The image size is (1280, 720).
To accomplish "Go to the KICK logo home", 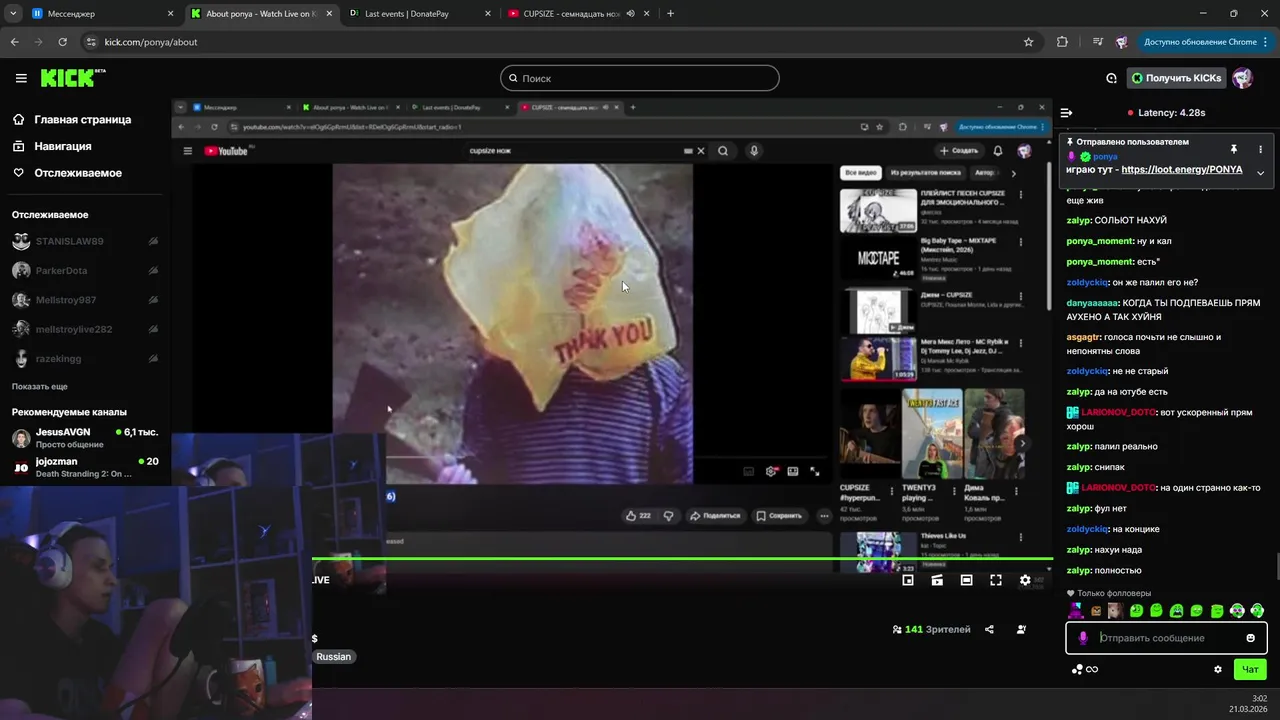I will coord(72,78).
